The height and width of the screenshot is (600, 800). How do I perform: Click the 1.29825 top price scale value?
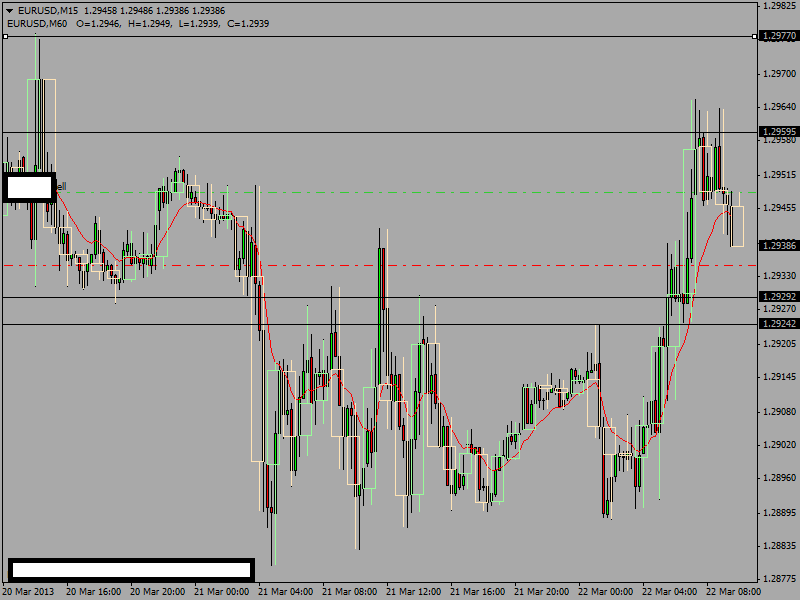click(x=779, y=6)
